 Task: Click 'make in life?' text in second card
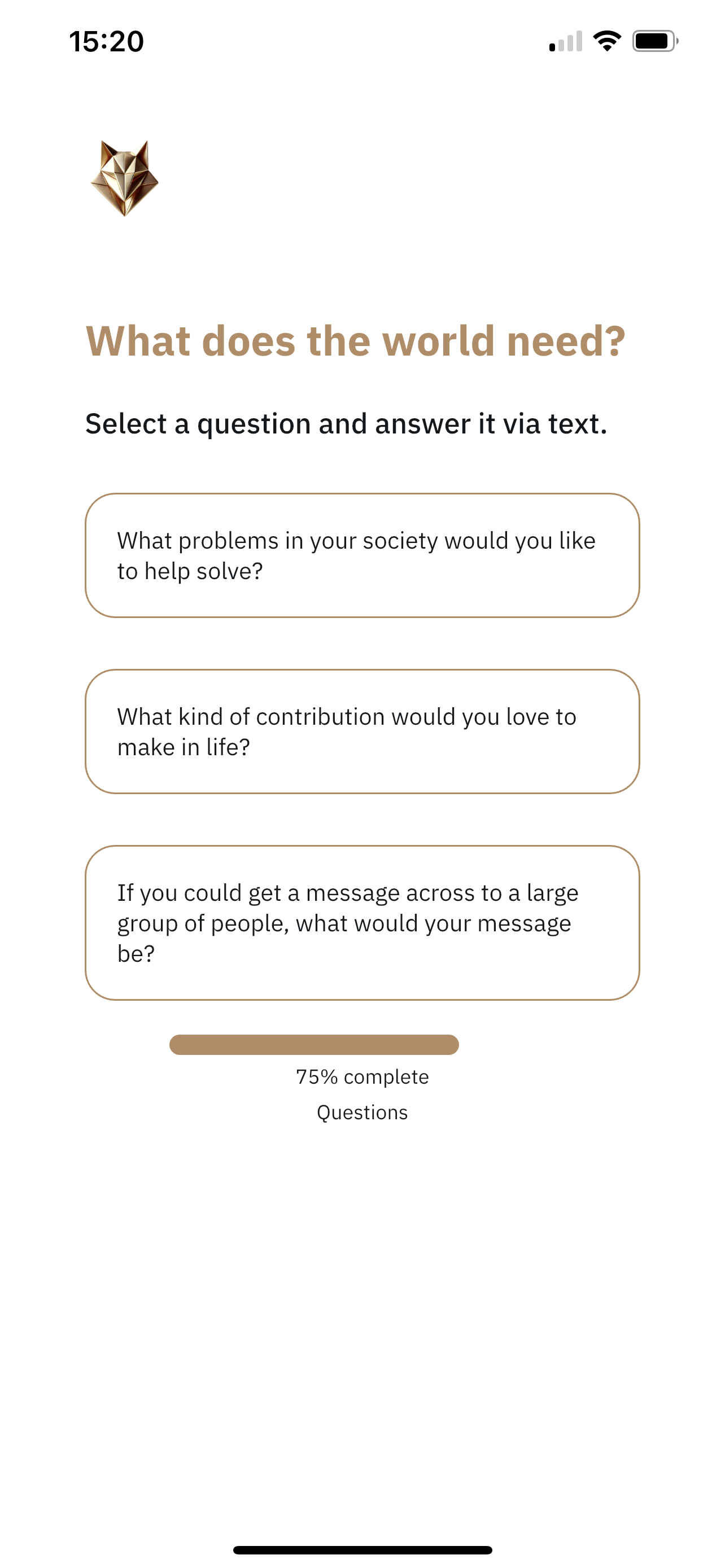click(x=184, y=747)
